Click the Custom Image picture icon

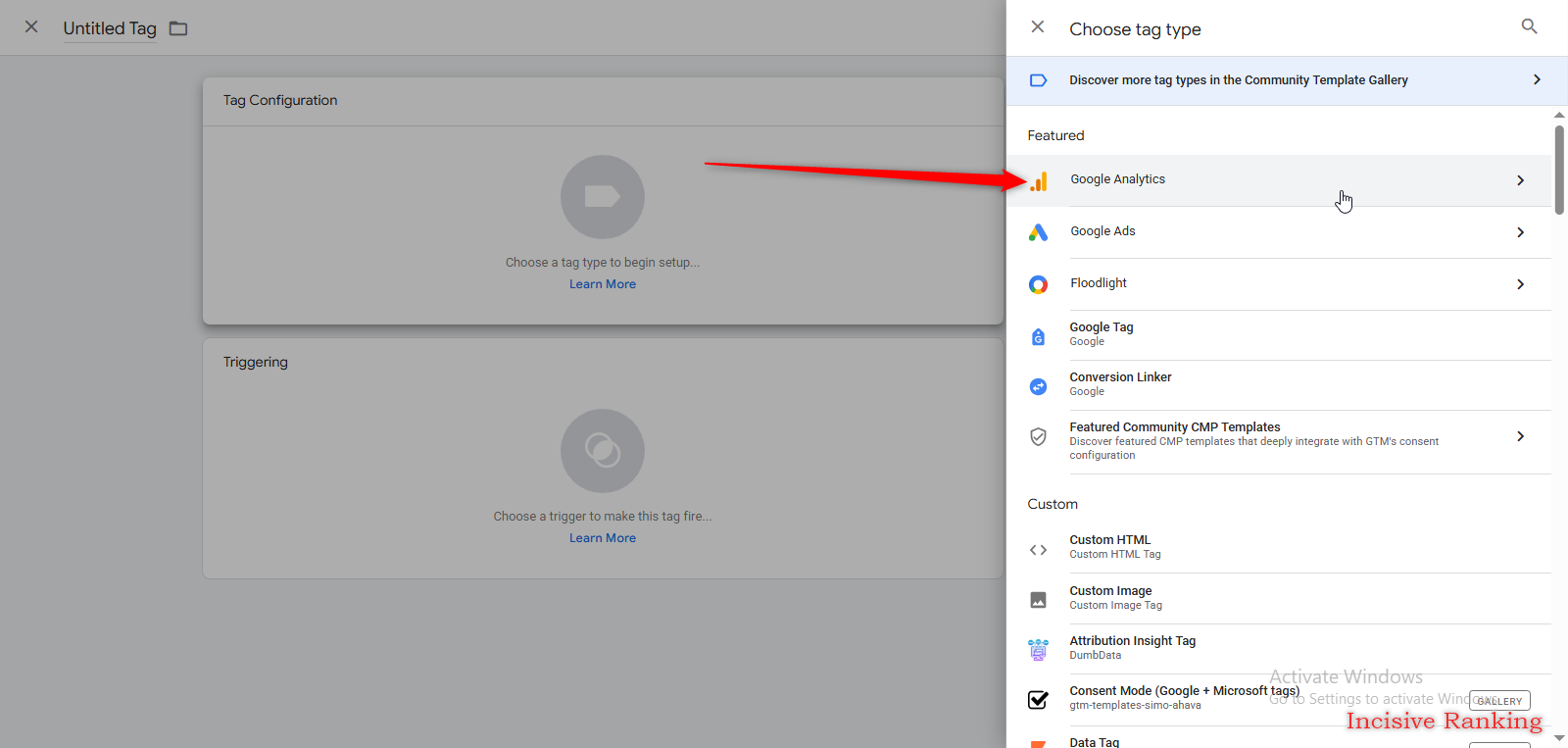coord(1039,600)
